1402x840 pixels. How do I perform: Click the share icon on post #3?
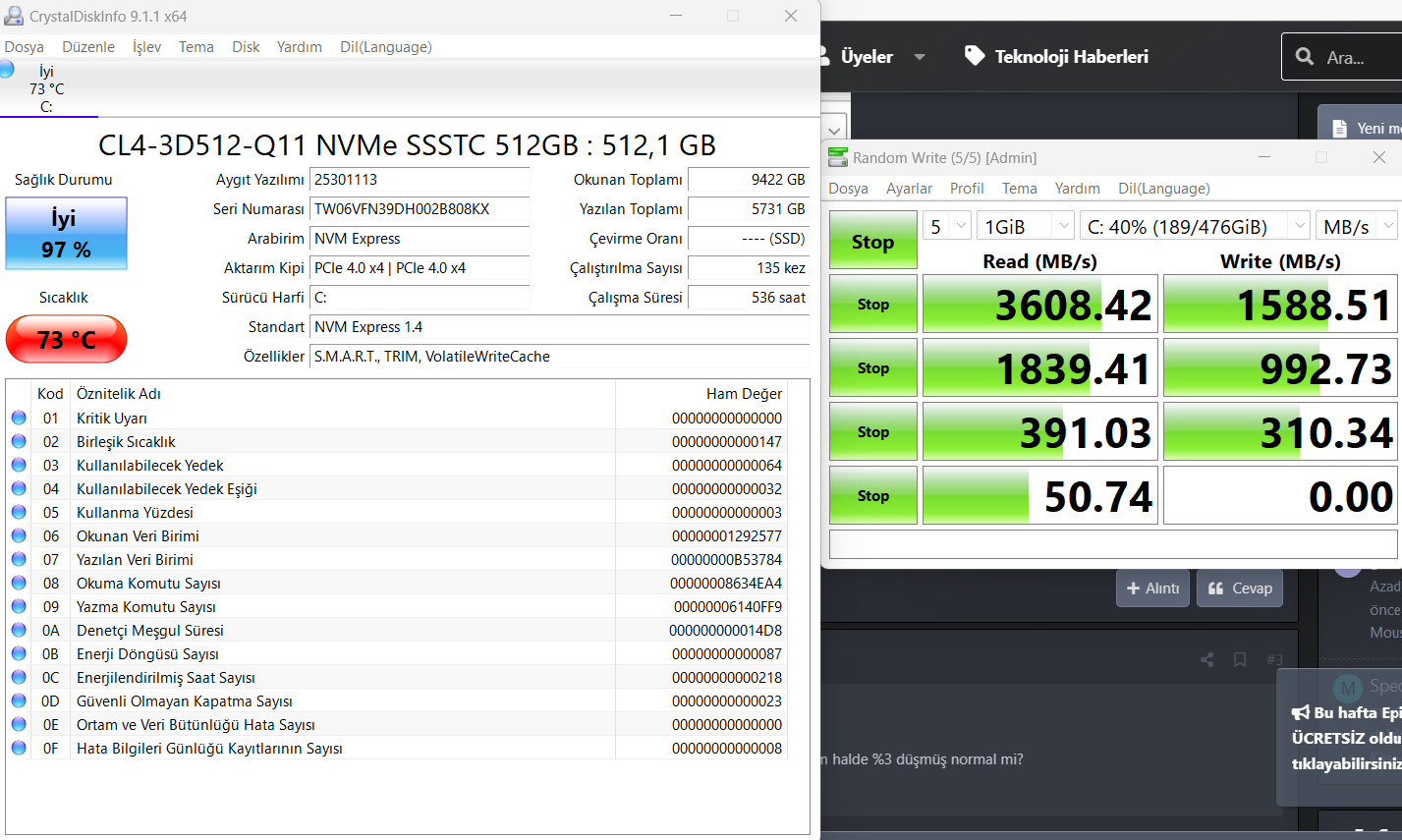tap(1206, 659)
